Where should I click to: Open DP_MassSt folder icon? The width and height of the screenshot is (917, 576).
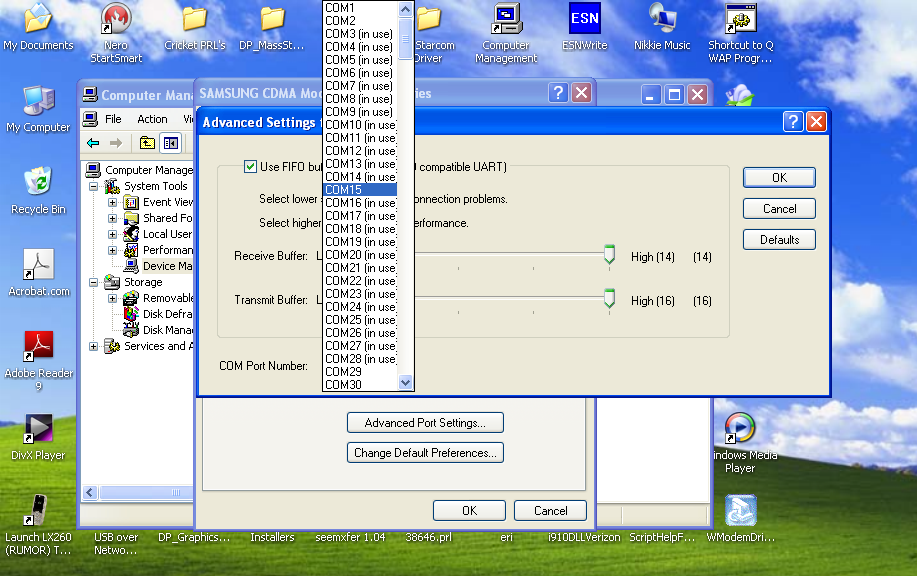(x=272, y=27)
